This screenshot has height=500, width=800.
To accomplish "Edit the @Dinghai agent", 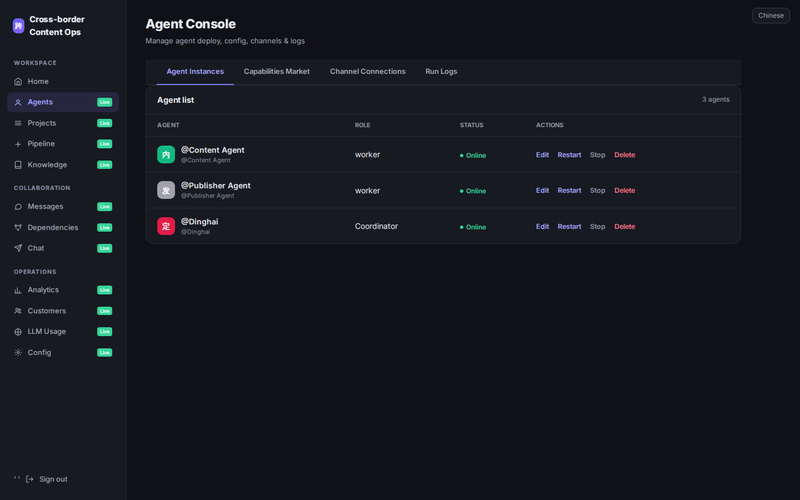I will (x=542, y=227).
